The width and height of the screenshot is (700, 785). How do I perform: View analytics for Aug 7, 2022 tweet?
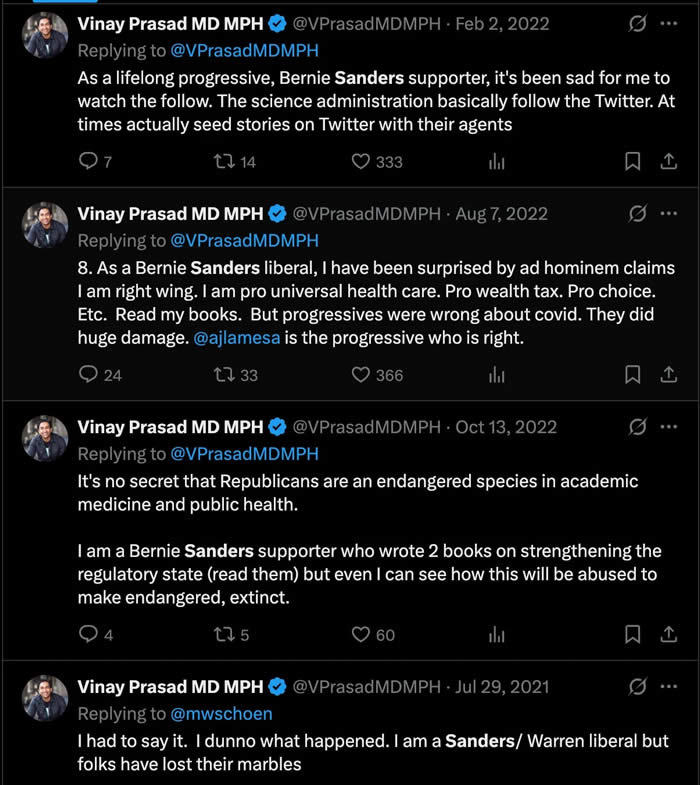click(497, 375)
